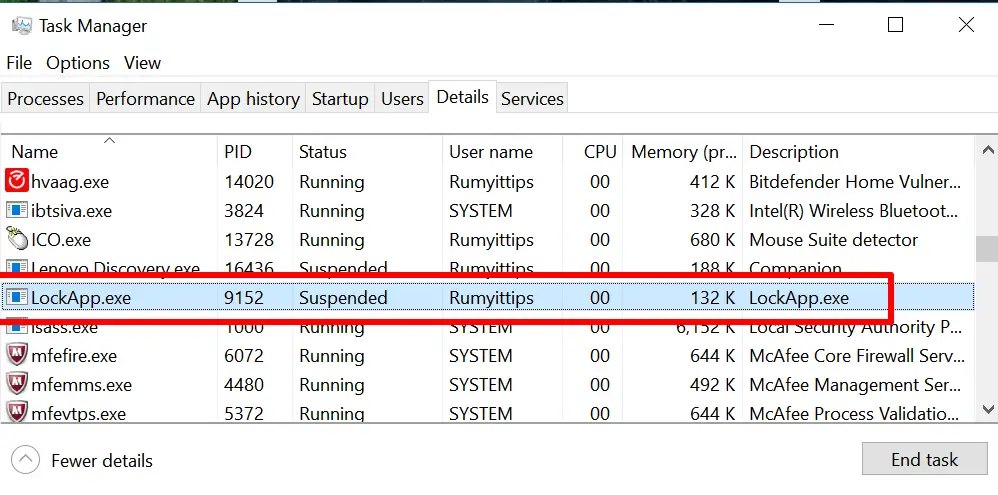Click the McAfee Process Validatio... description
This screenshot has width=998, height=495.
click(x=854, y=414)
